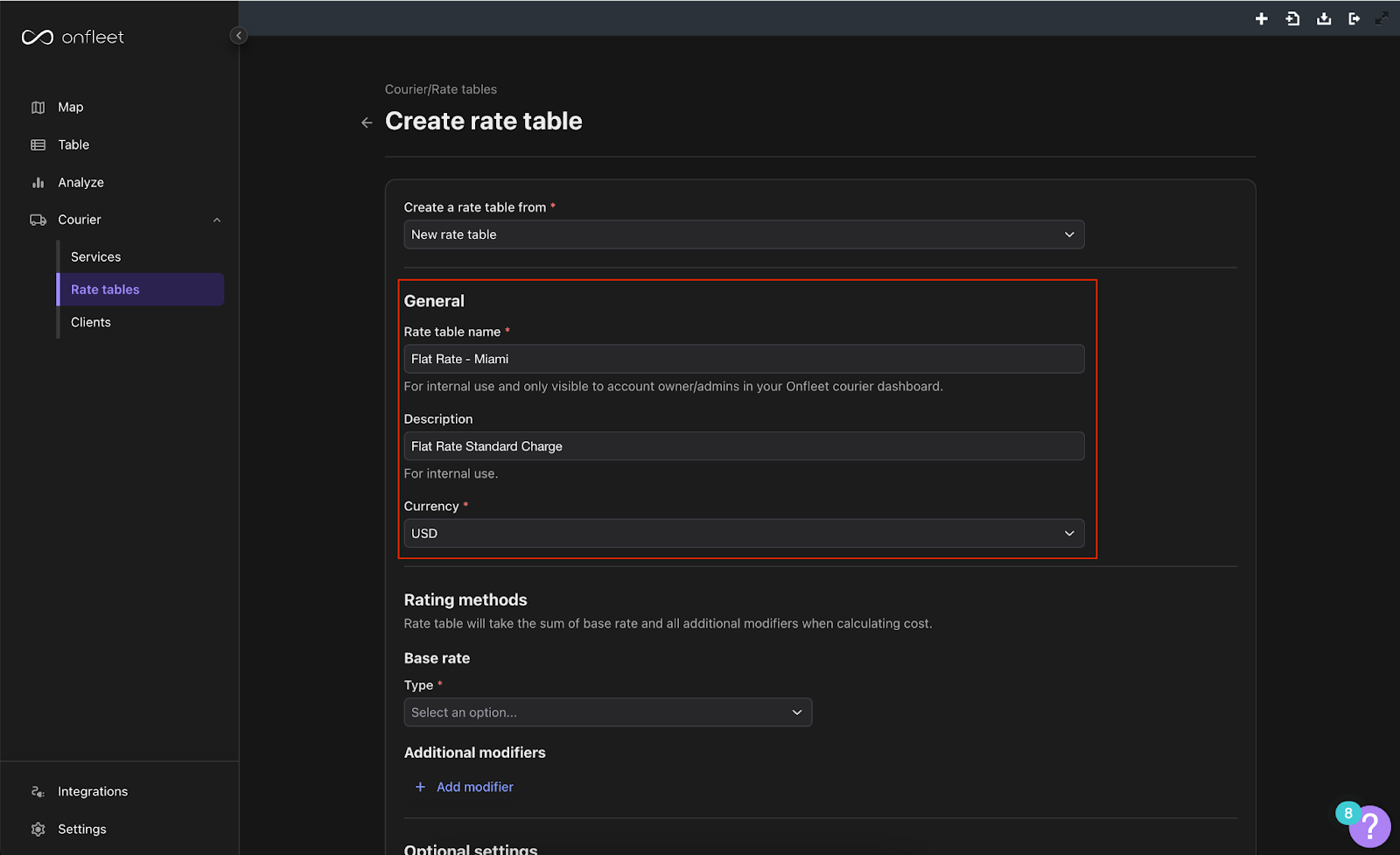1400x855 pixels.
Task: Open the Currency dropdown showing USD
Action: coord(743,533)
